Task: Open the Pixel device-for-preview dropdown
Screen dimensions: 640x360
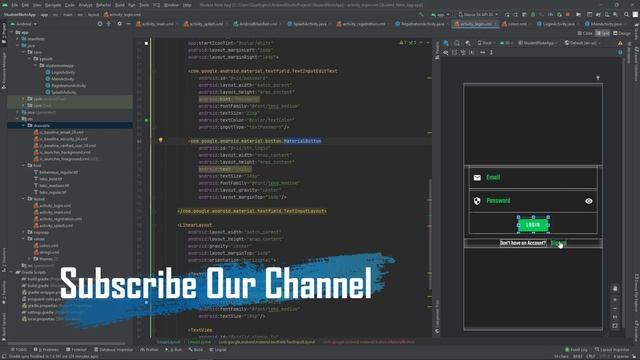Action: (x=486, y=43)
